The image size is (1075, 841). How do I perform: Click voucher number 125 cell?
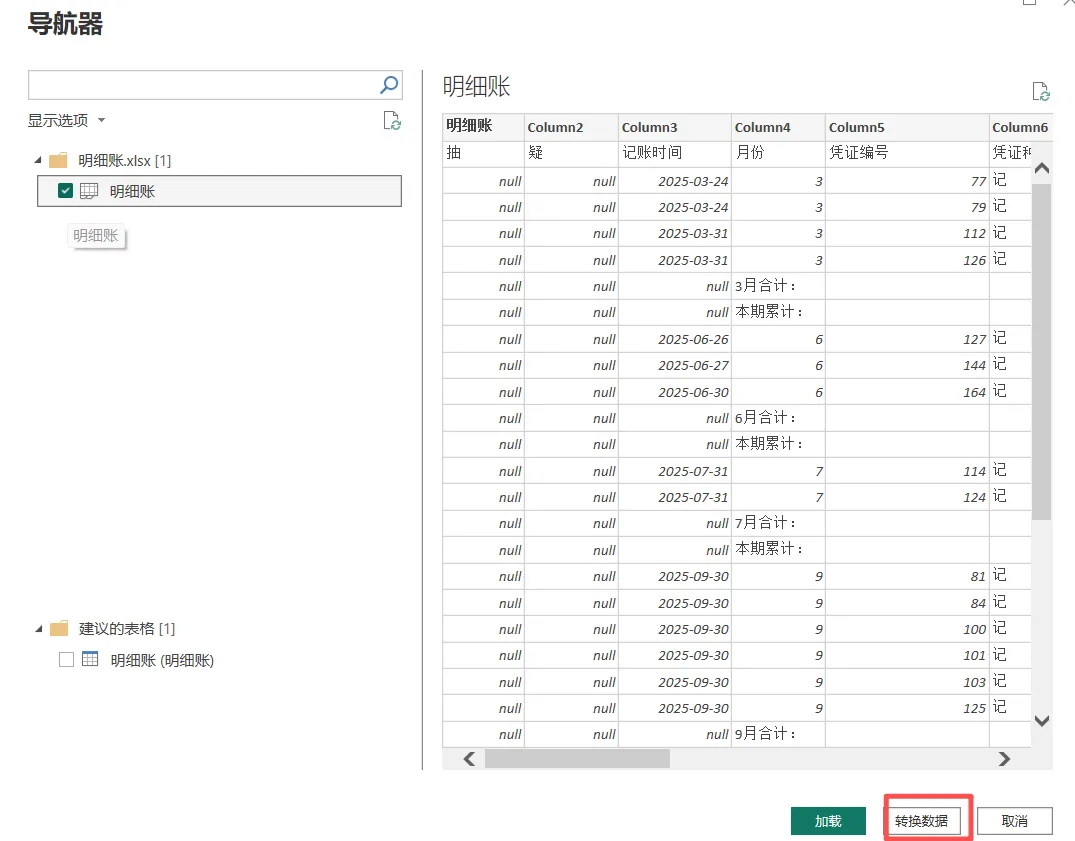tap(907, 708)
